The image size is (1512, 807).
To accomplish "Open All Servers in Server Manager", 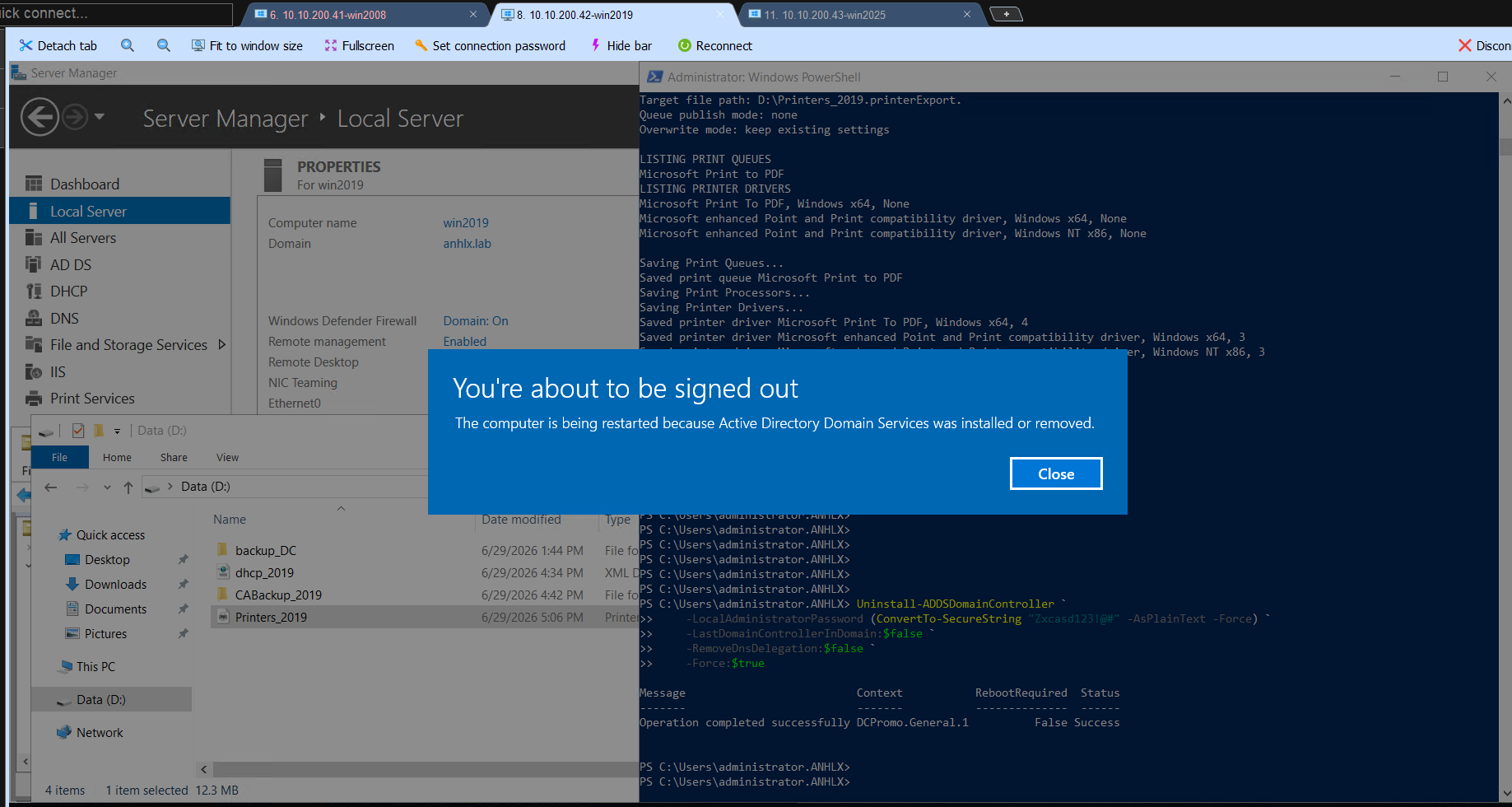I will tap(119, 238).
